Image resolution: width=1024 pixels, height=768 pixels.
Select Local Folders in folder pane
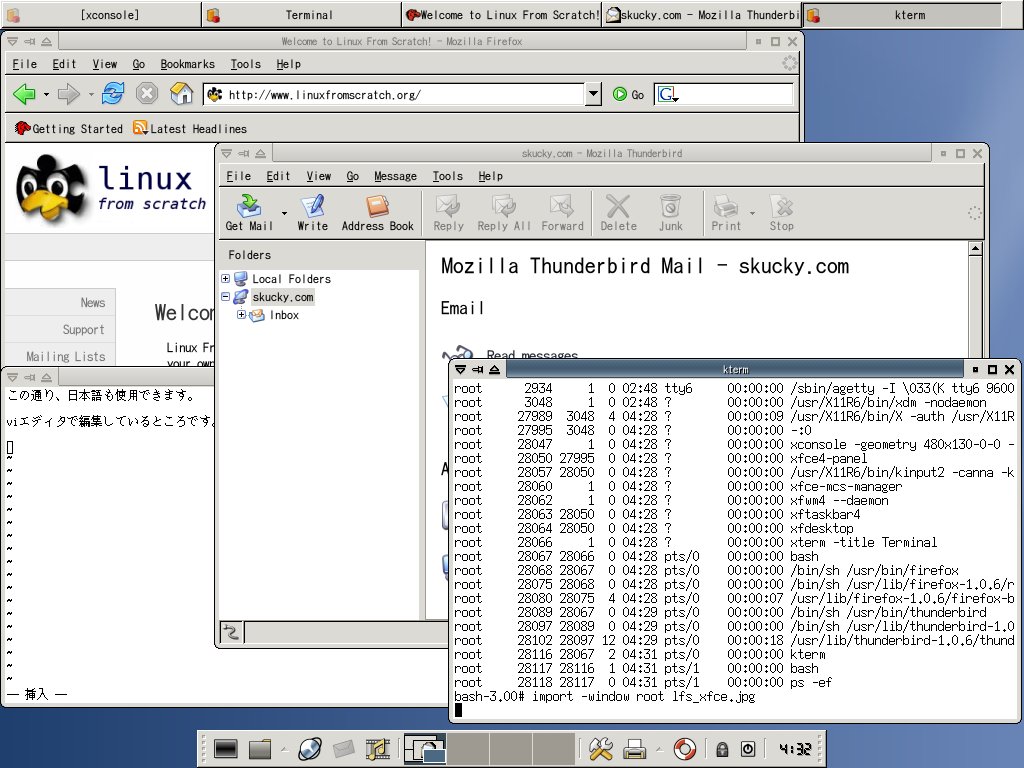[291, 279]
